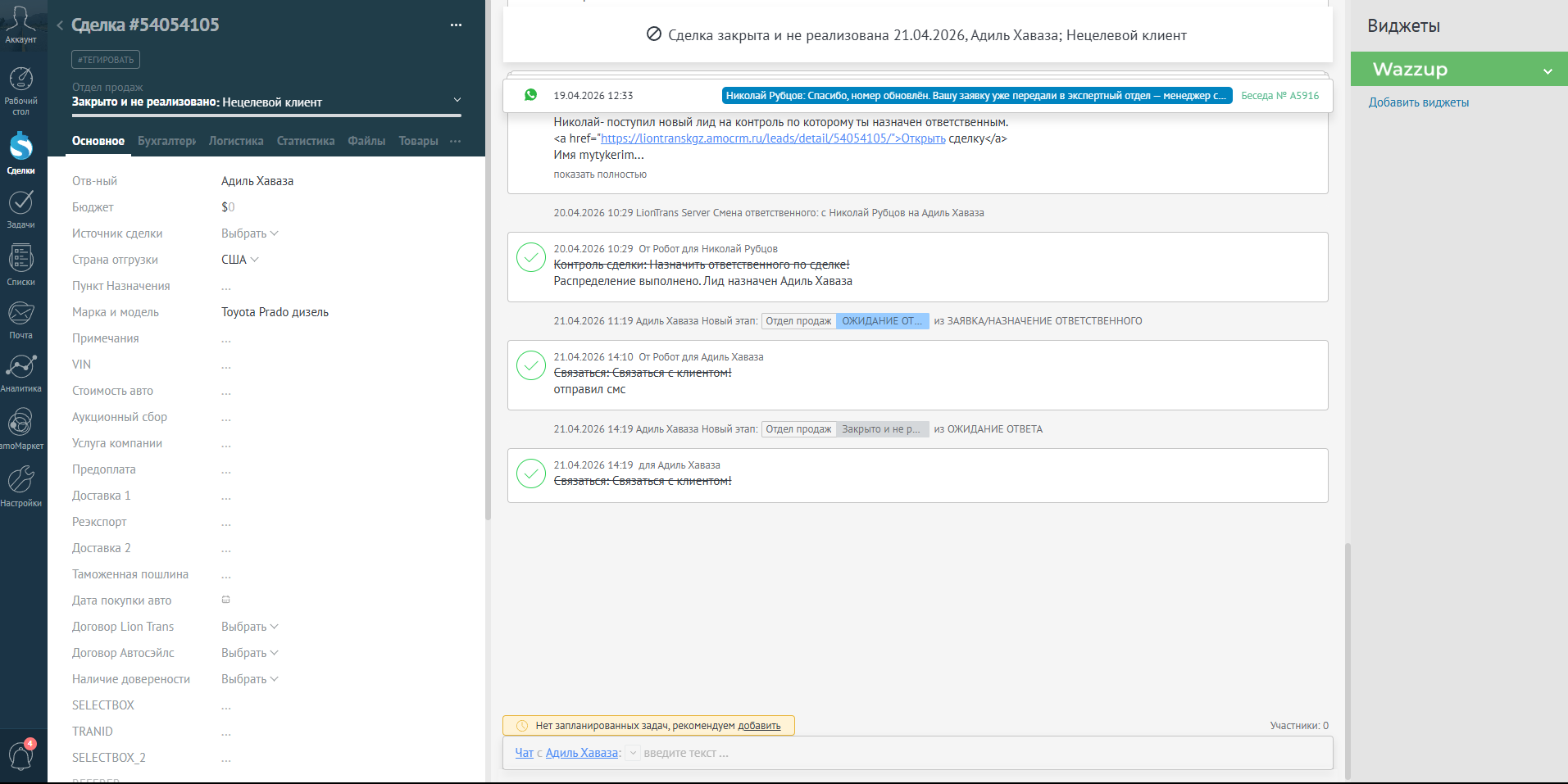The width and height of the screenshot is (1568, 784).
Task: Click 'Адиль Хаваза' recipient link in chat
Action: (x=582, y=753)
